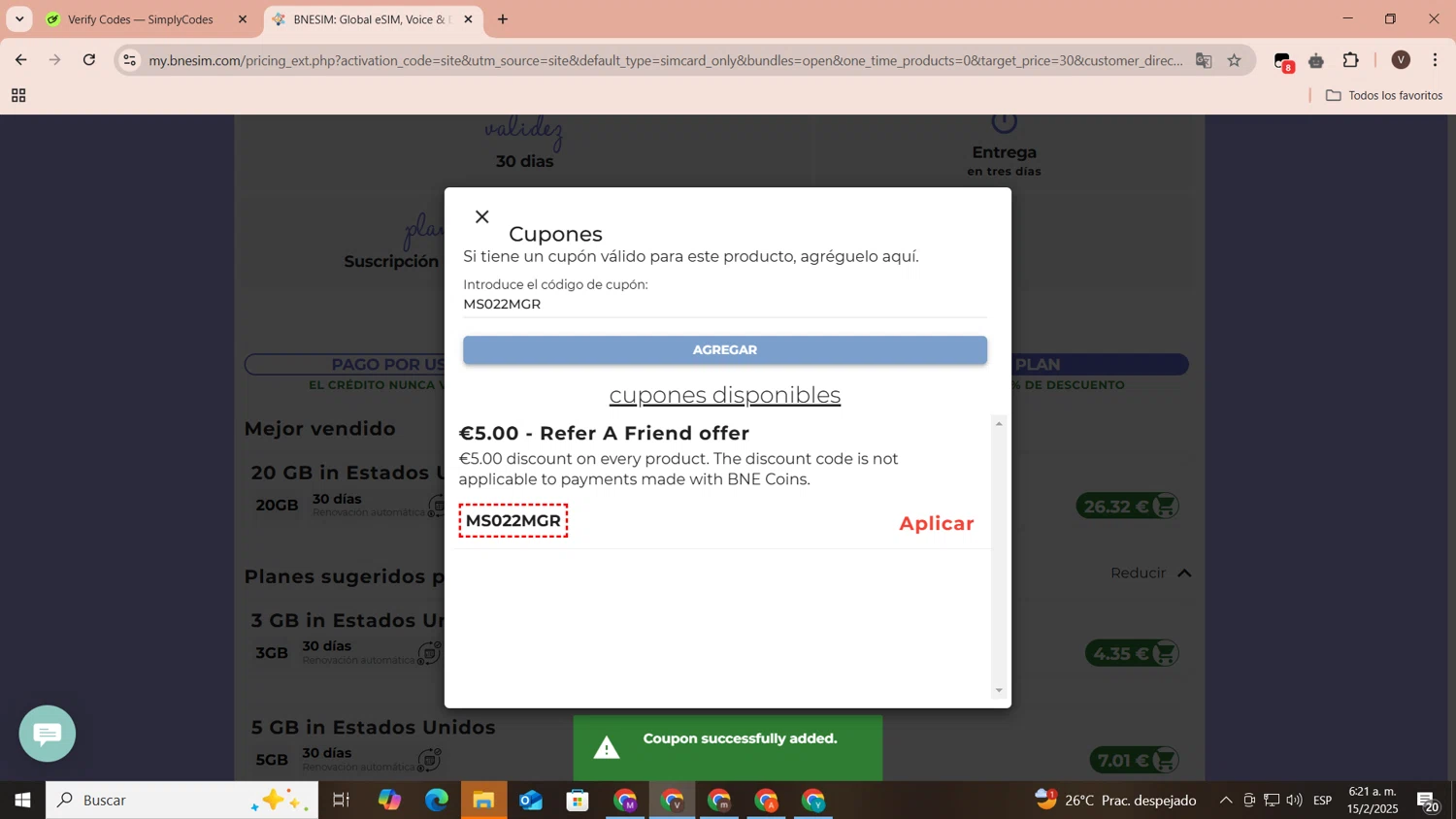Viewport: 1456px width, 819px height.
Task: Click the ESP language indicator
Action: tap(1322, 801)
